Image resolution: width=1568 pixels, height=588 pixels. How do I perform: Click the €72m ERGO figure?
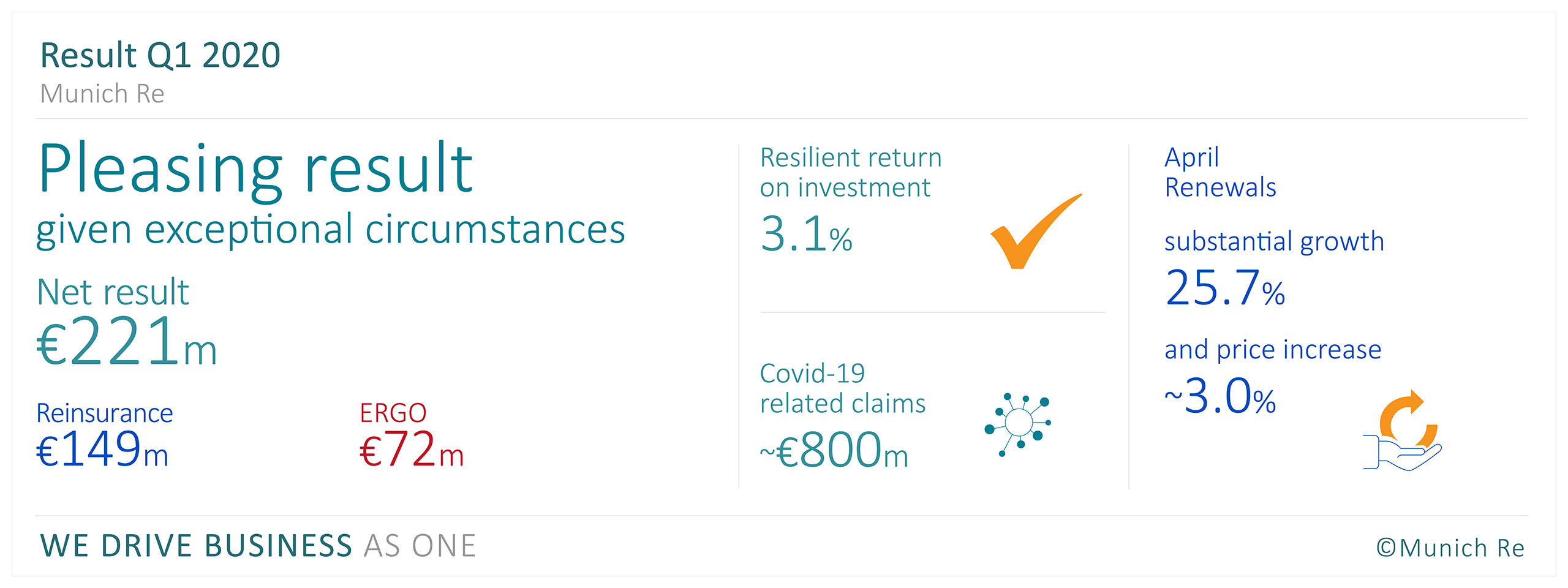411,450
